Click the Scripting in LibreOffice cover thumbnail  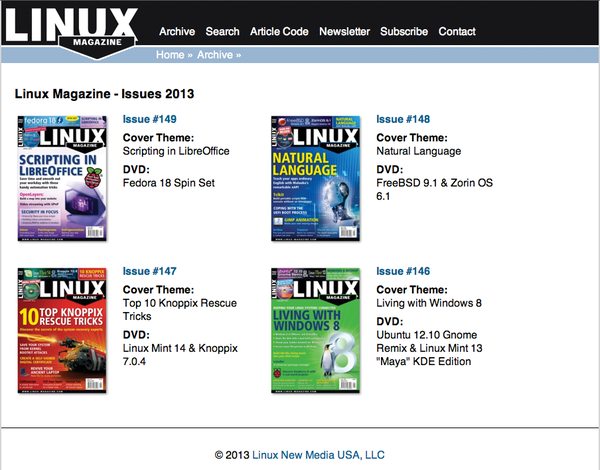pos(63,180)
